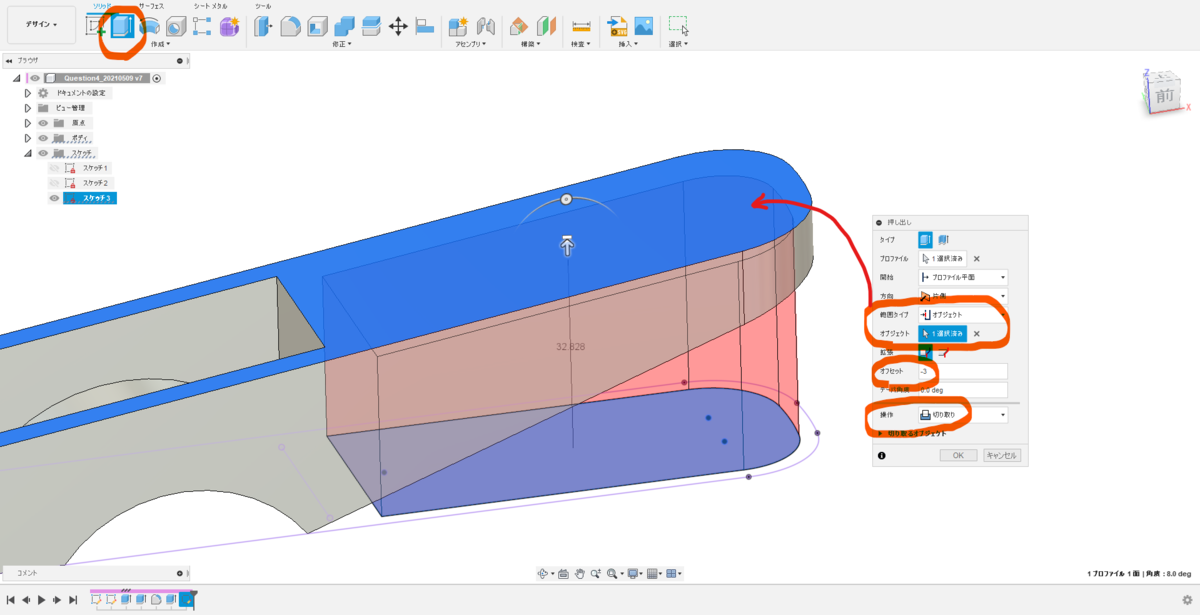Select the Measure inspect tool
Viewport: 1200px width, 615px height.
point(581,27)
